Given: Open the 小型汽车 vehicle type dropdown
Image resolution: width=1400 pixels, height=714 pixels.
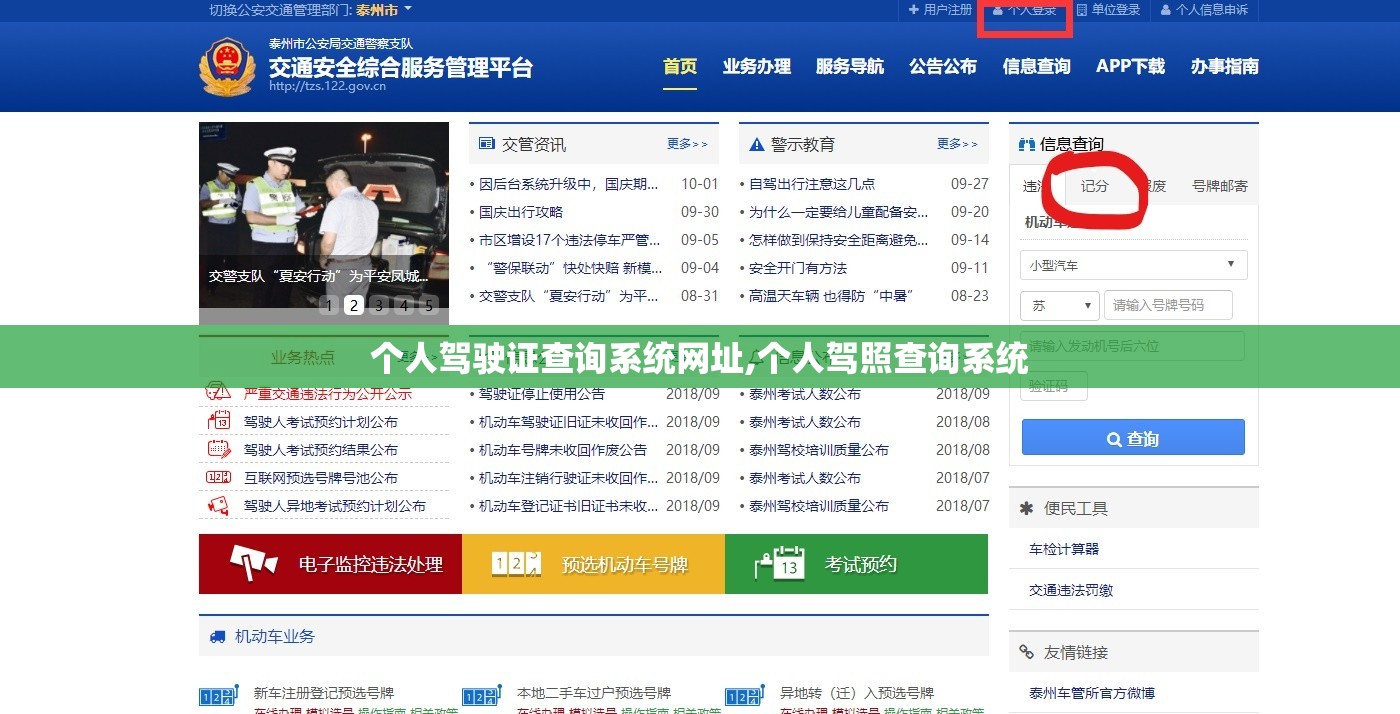Looking at the screenshot, I should (x=1133, y=265).
